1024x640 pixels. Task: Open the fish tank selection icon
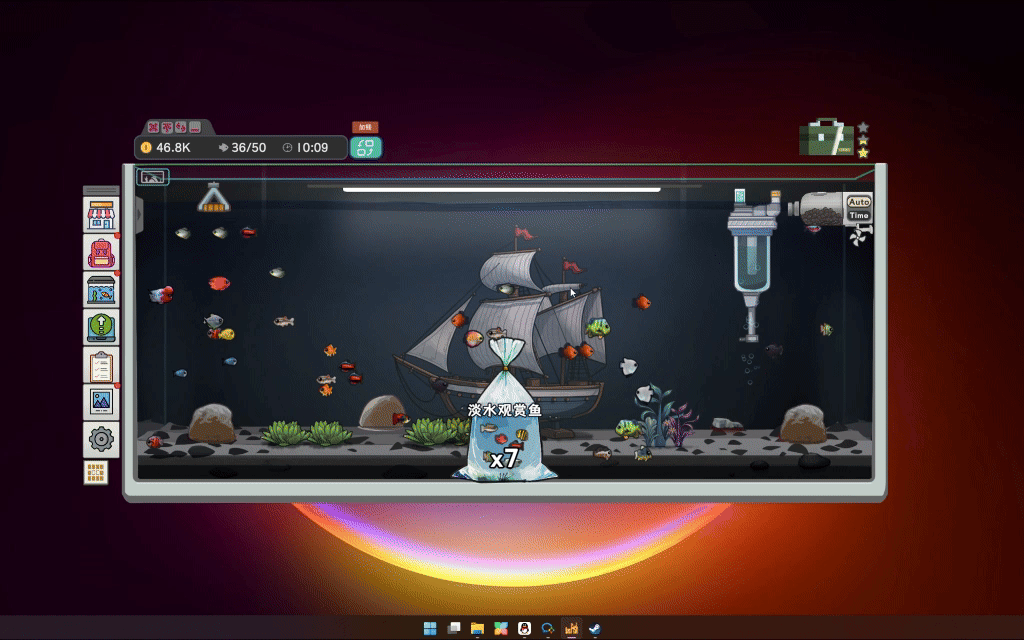click(101, 290)
